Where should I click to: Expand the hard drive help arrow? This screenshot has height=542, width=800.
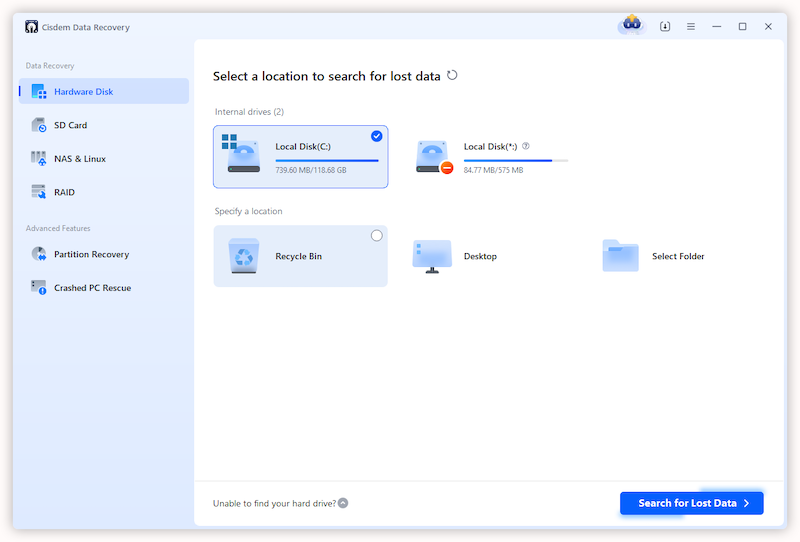(x=343, y=503)
